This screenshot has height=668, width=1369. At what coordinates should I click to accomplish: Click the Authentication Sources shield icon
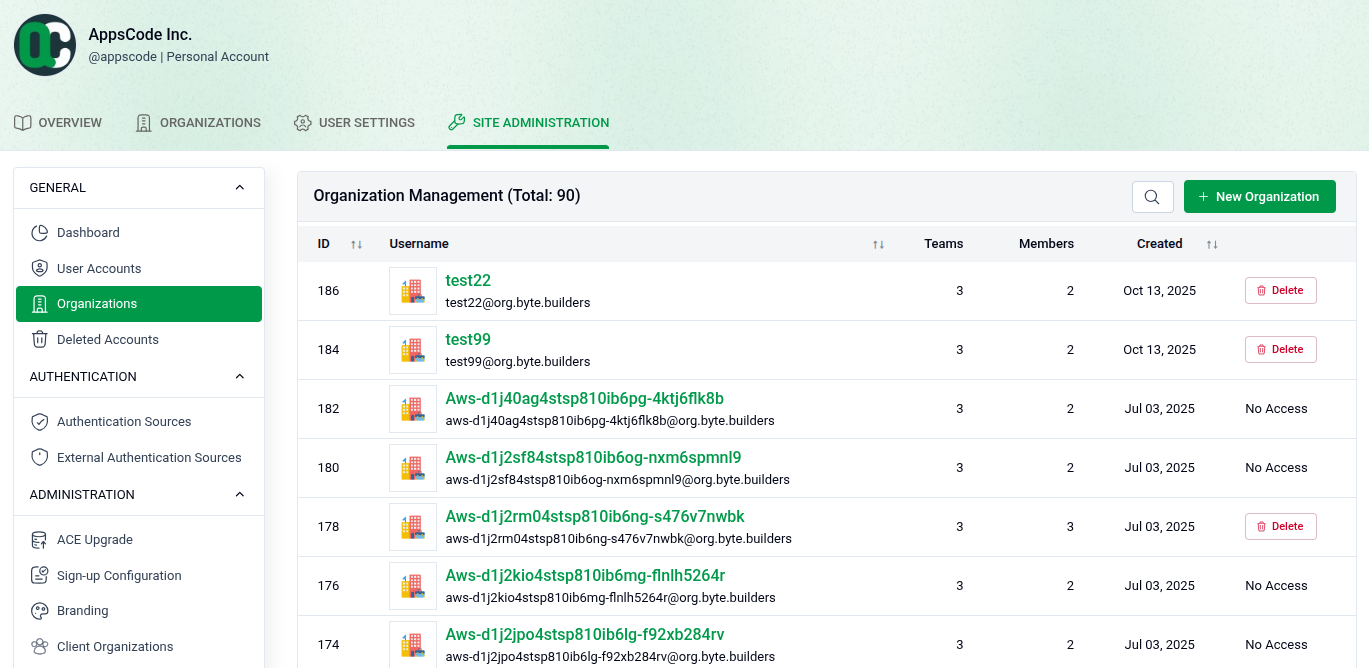coord(38,421)
